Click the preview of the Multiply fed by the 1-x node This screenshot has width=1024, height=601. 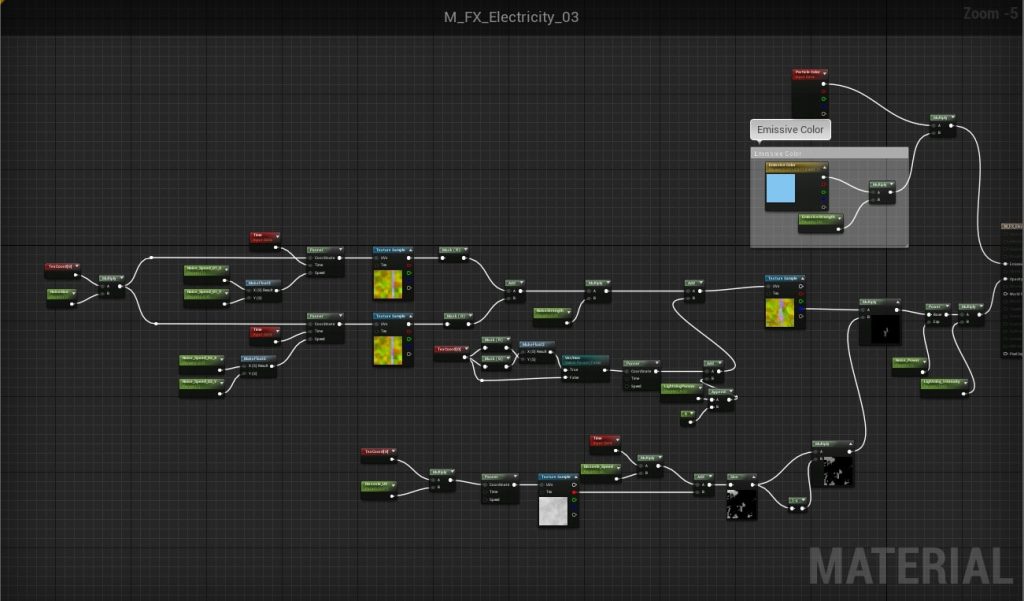837,471
